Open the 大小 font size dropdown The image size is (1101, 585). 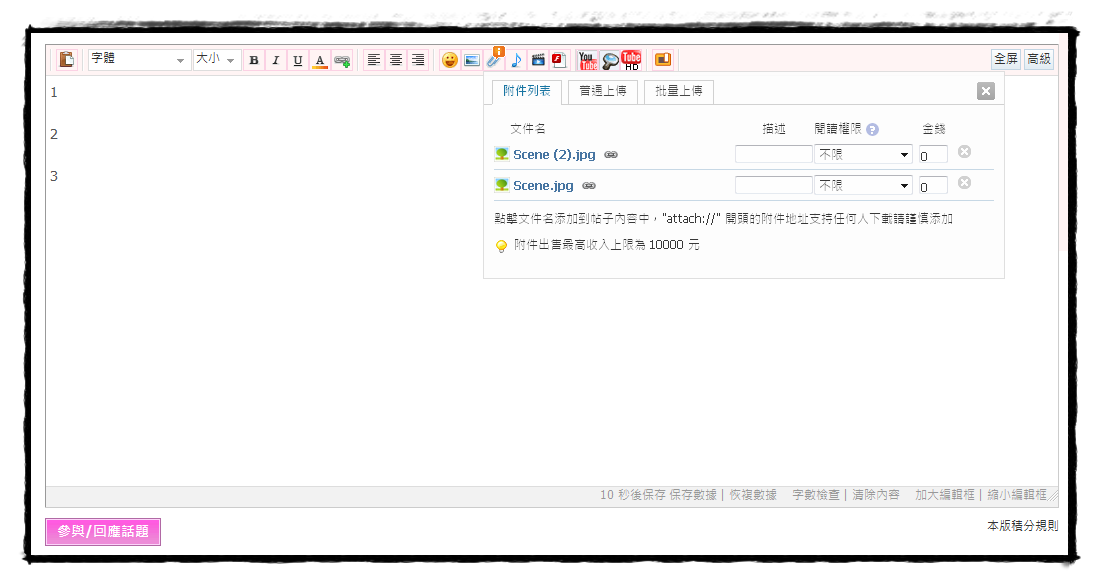[x=217, y=60]
